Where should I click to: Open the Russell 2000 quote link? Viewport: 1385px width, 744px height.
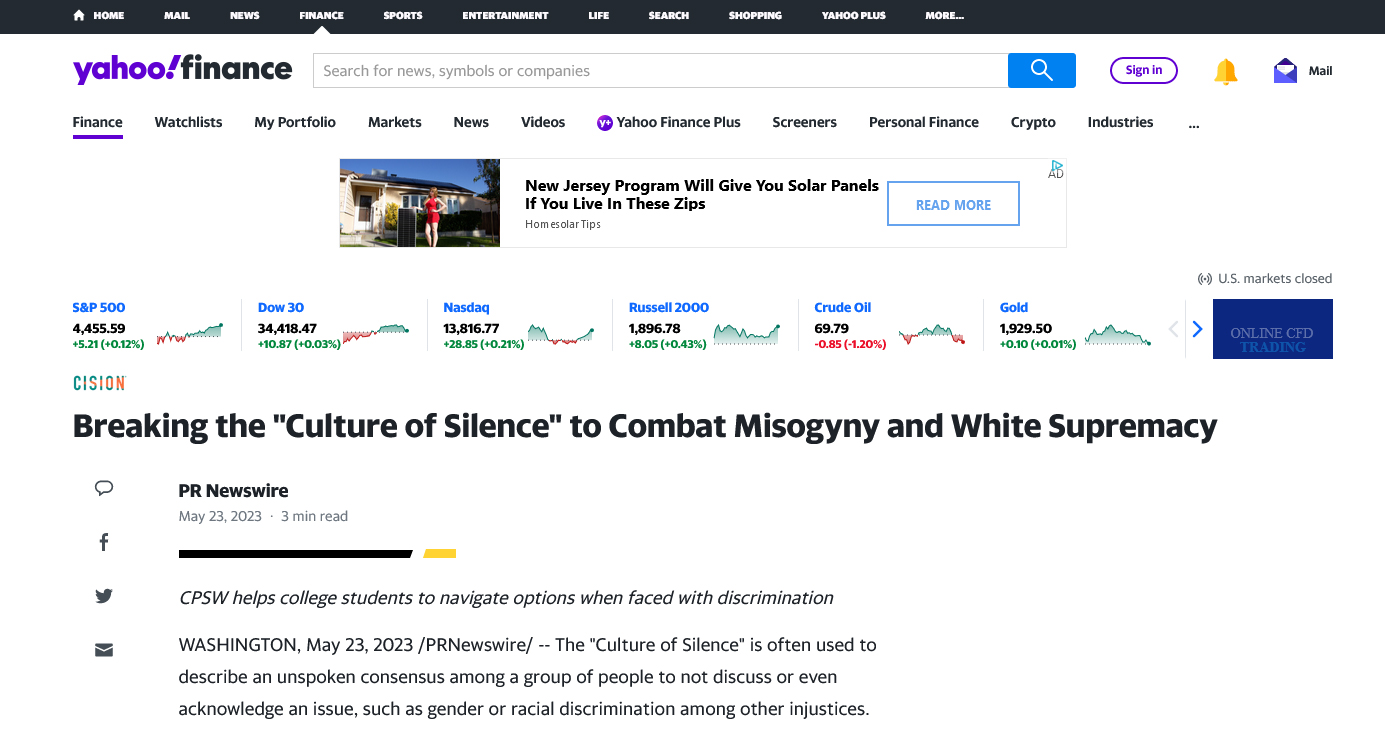point(669,307)
